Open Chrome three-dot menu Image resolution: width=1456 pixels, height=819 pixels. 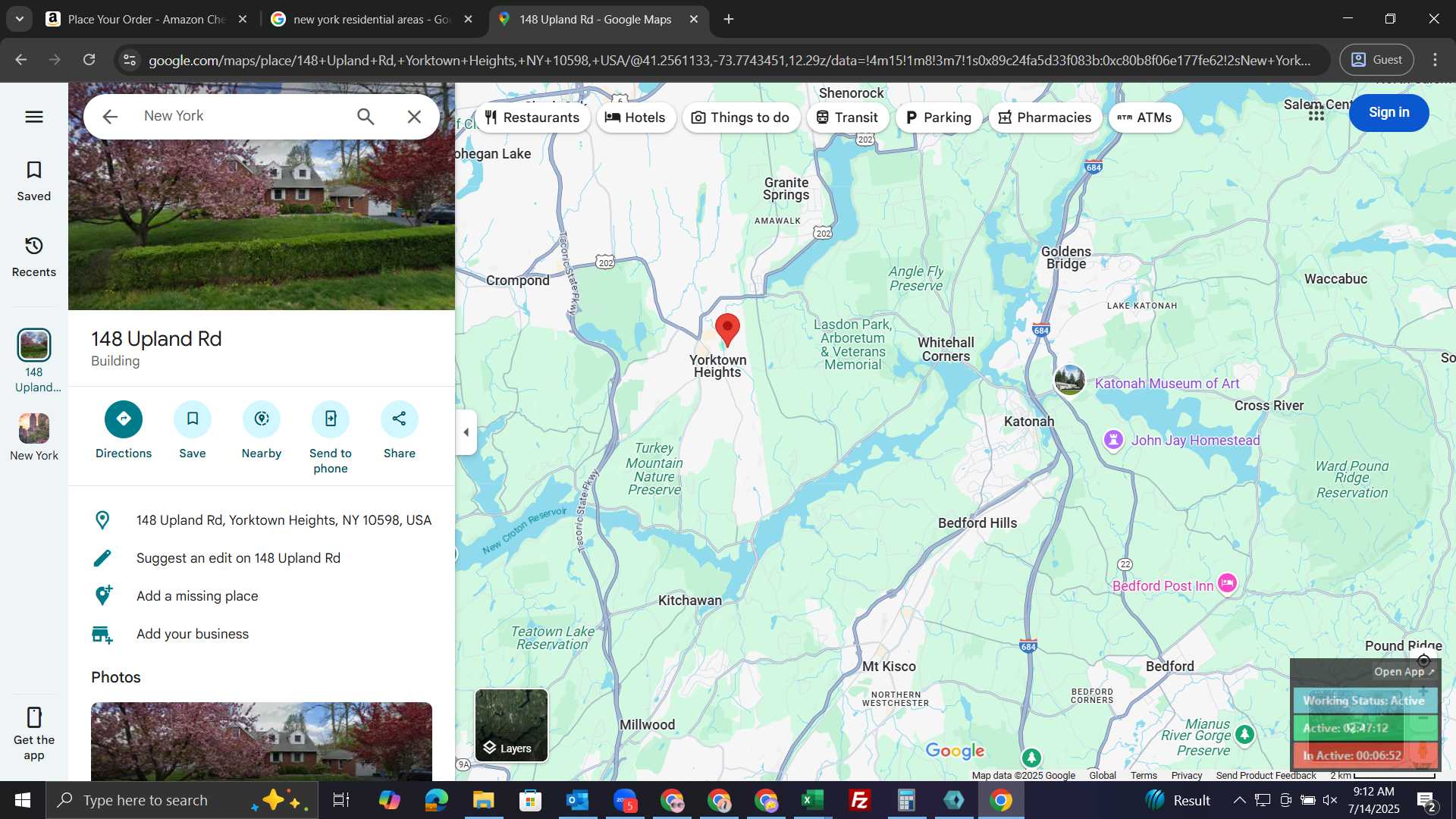(1435, 60)
